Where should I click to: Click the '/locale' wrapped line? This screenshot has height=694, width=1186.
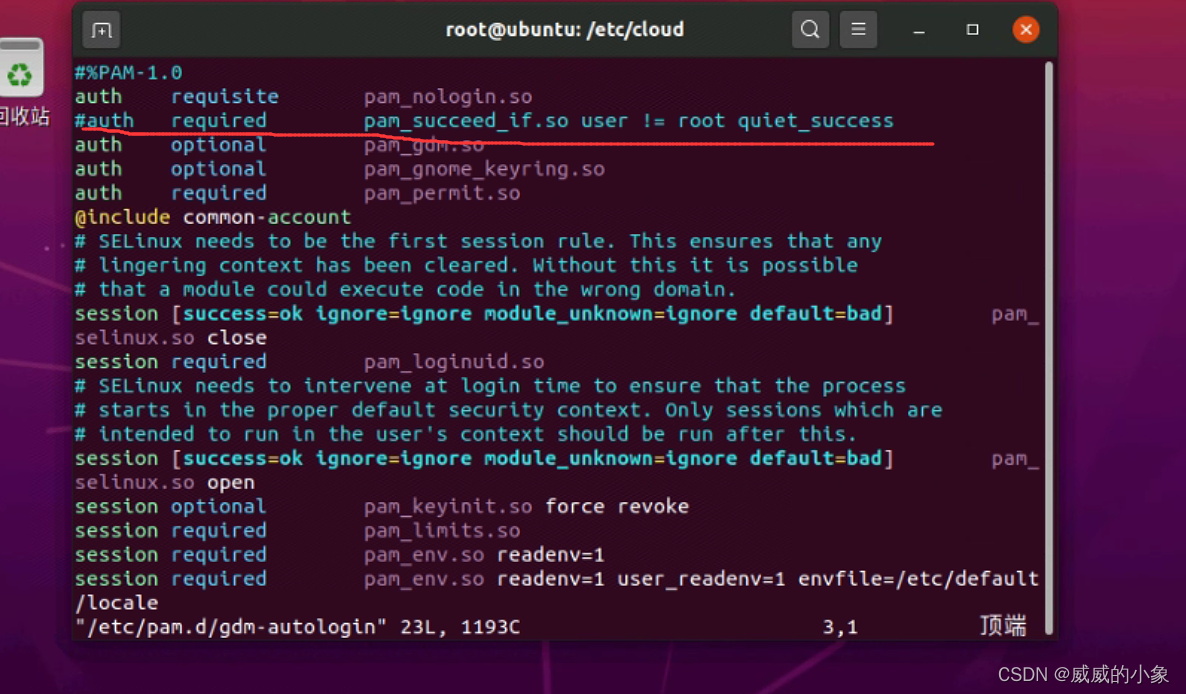(x=116, y=603)
